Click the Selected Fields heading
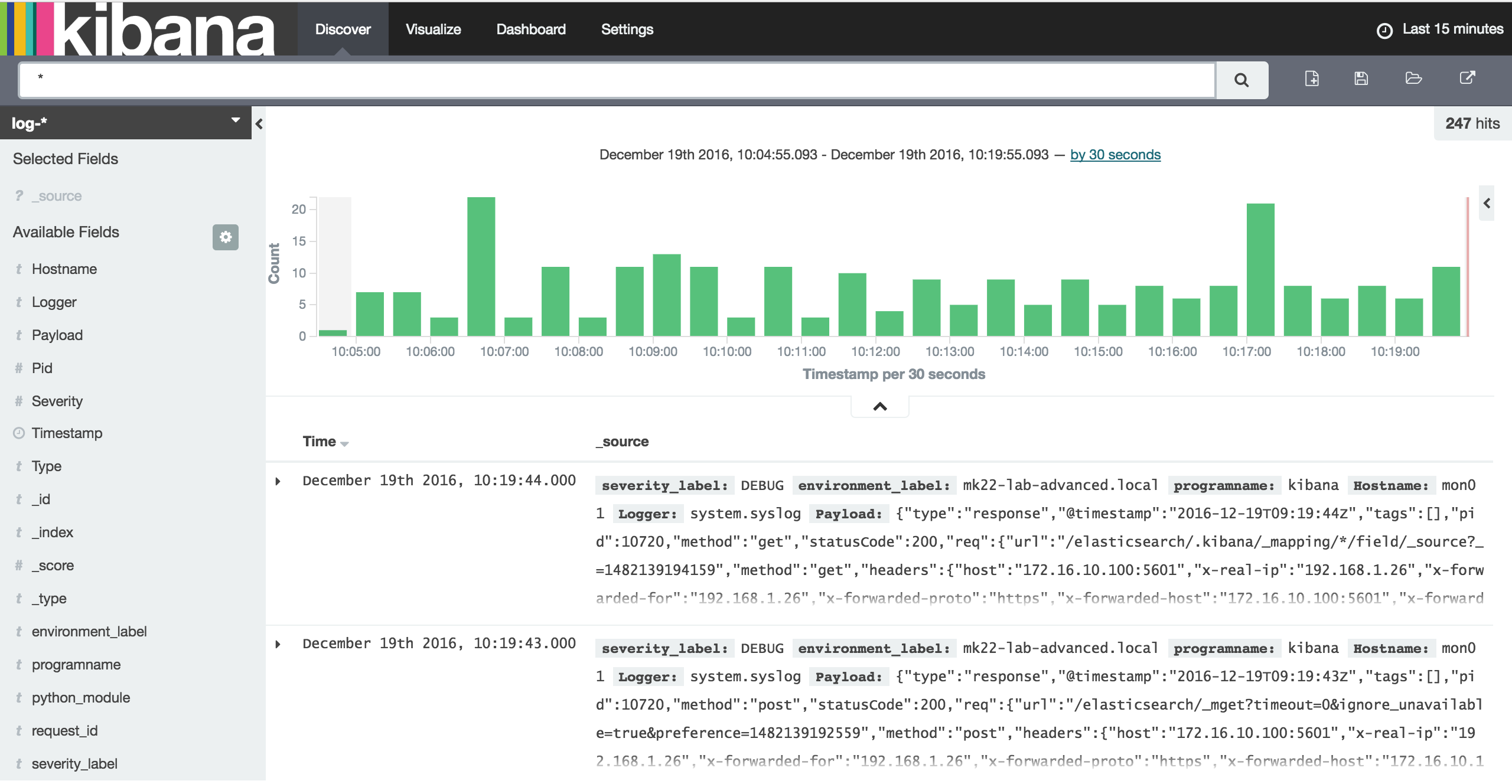Viewport: 1512px width, 784px height. (66, 159)
